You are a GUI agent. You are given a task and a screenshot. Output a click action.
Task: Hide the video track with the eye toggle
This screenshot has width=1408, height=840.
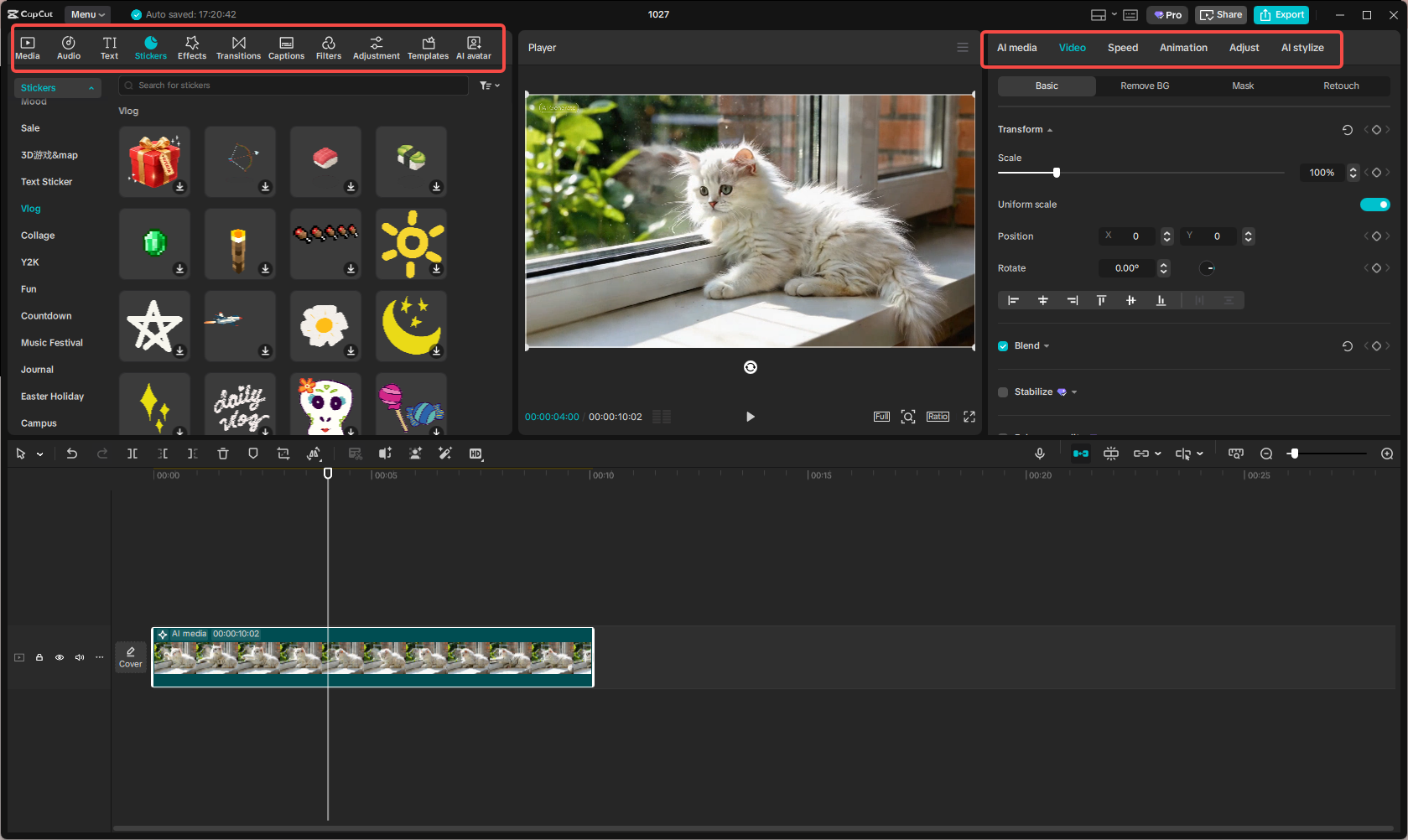point(59,657)
